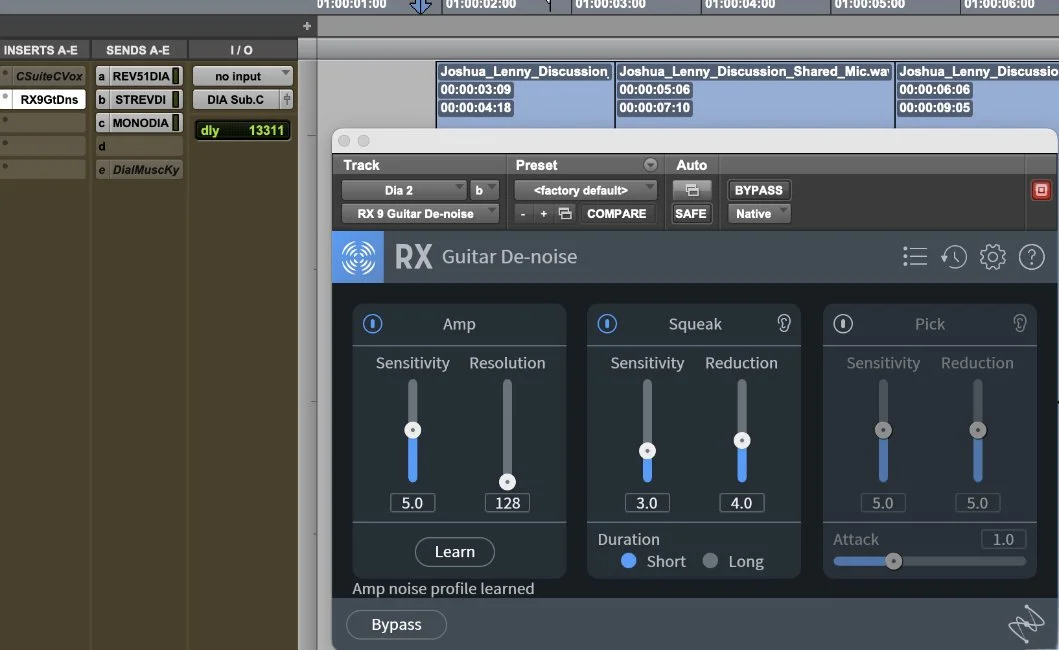Click the Pick Attack 1.0 value field
Screen dimensions: 1059x650
[1003, 539]
